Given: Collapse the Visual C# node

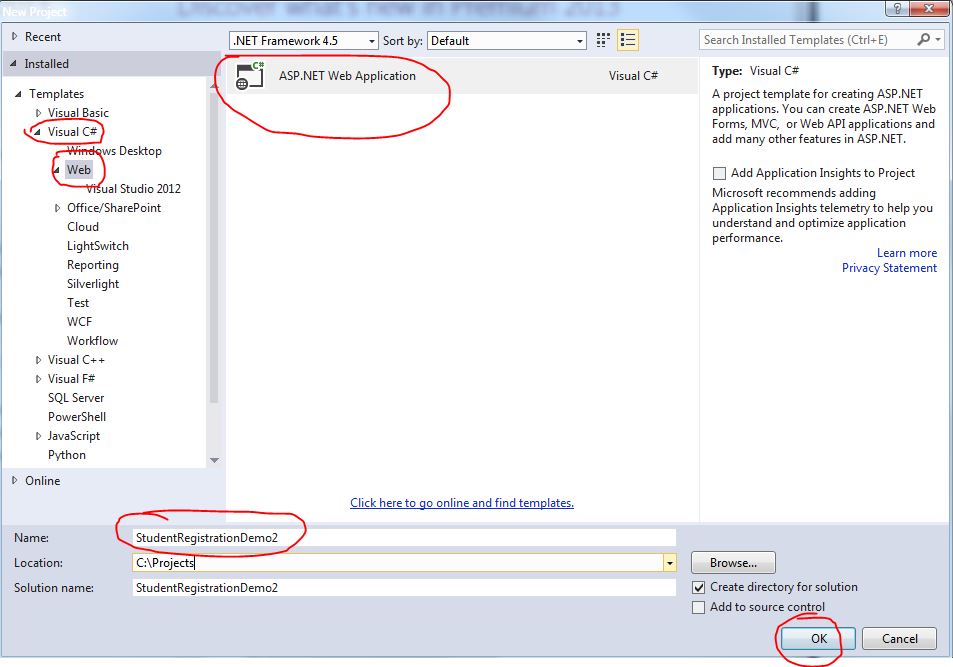Looking at the screenshot, I should pos(37,132).
